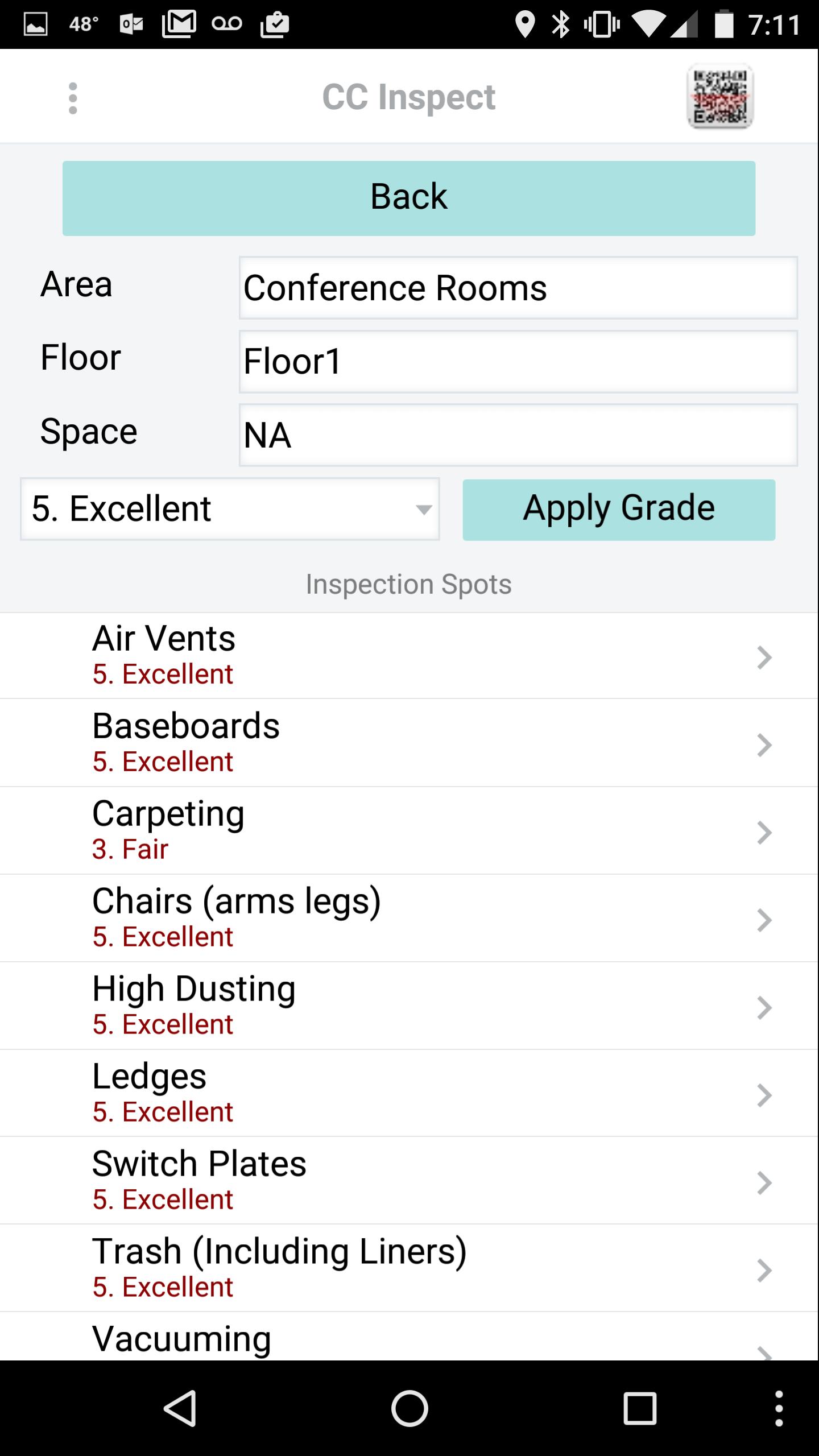Expand the Air Vents chevron arrow
819x1456 pixels.
(764, 657)
